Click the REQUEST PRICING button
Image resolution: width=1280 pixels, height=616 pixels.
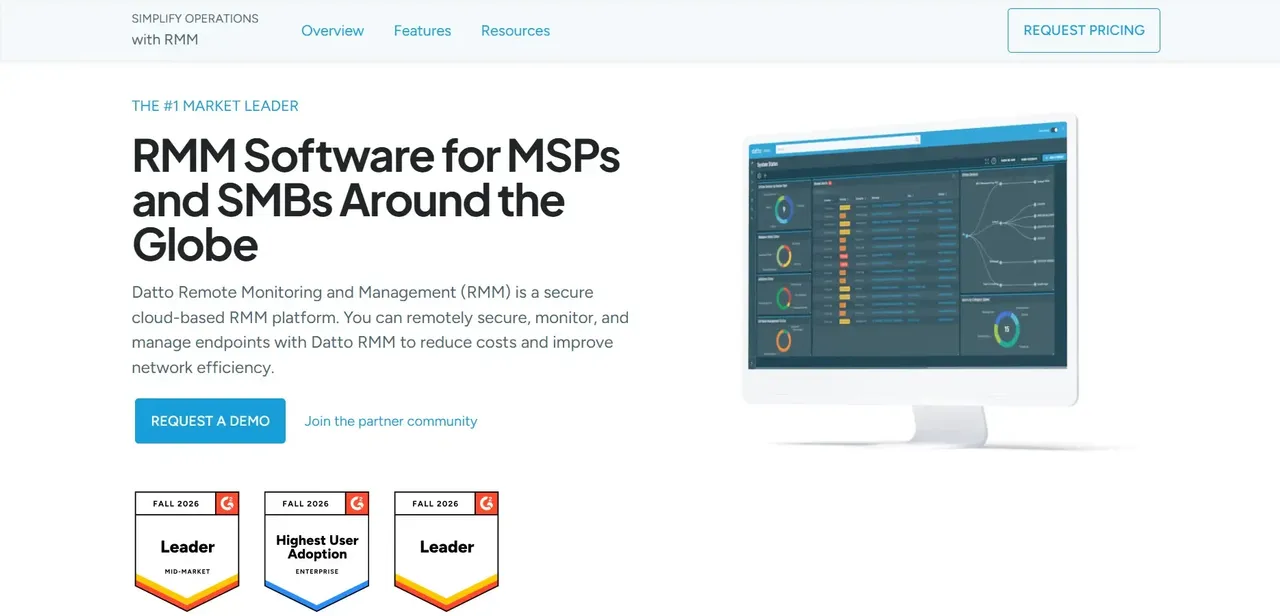[x=1084, y=30]
